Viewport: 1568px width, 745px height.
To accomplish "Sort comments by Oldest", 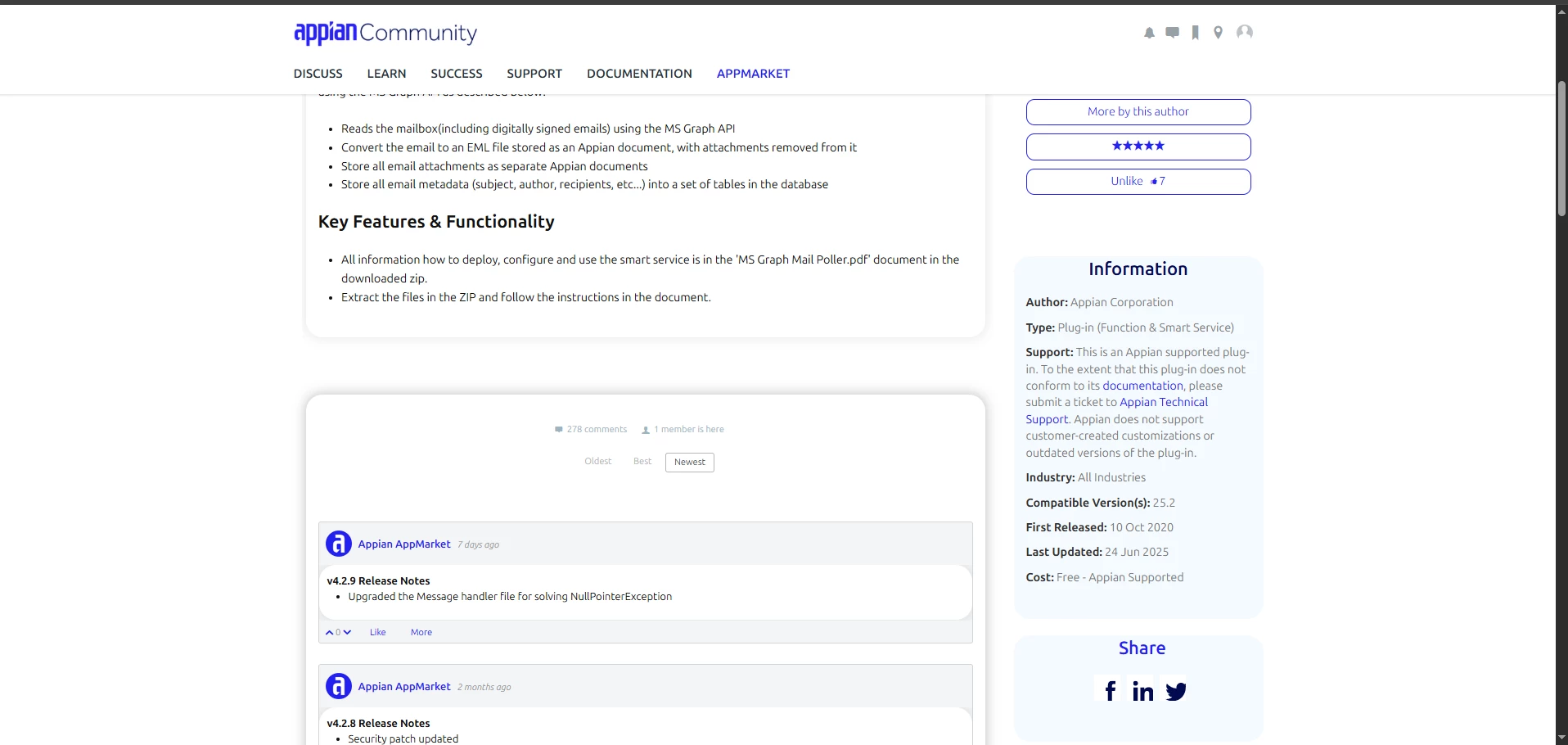I will pos(598,462).
